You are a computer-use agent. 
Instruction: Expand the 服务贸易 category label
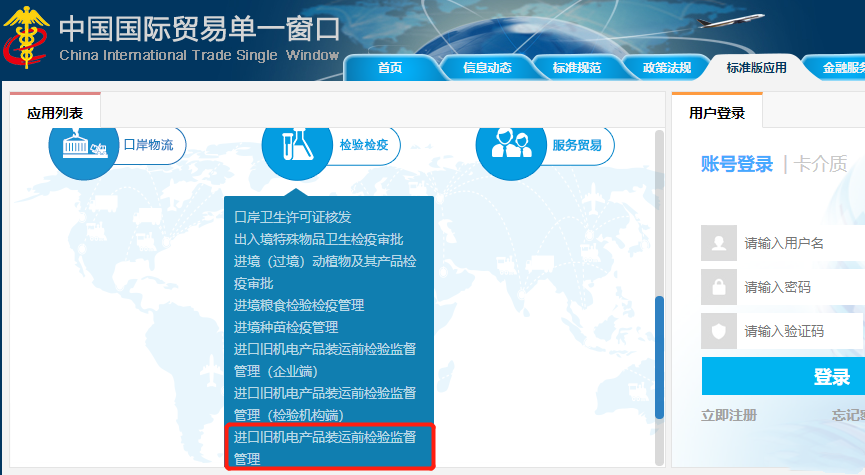pos(577,146)
